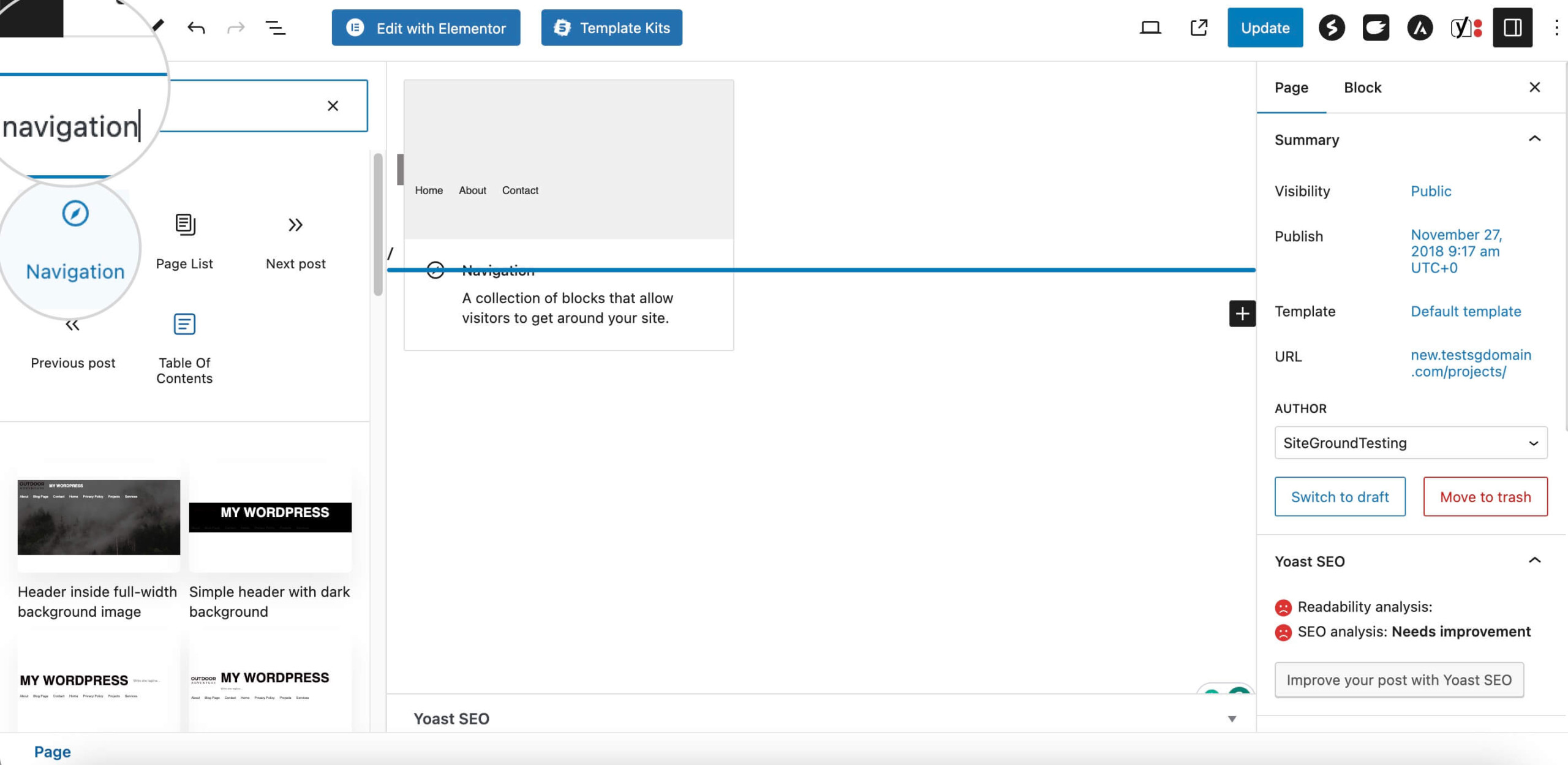Open the SiteGround Speed Optimizer lightning icon

coord(1332,28)
